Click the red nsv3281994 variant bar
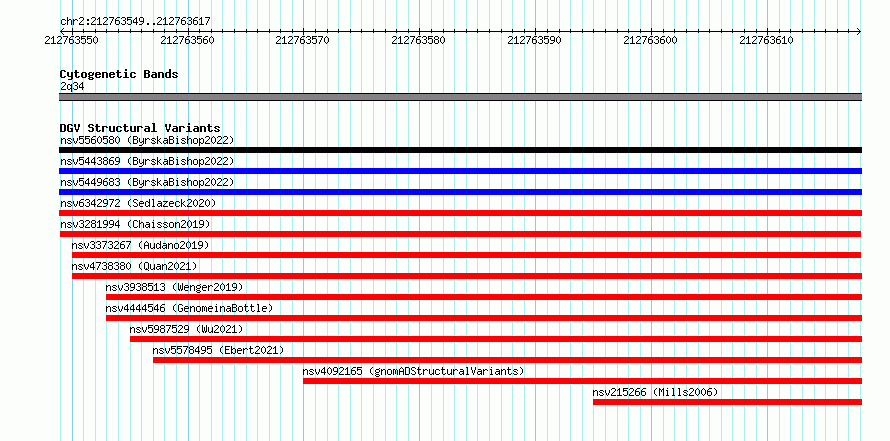 460,234
